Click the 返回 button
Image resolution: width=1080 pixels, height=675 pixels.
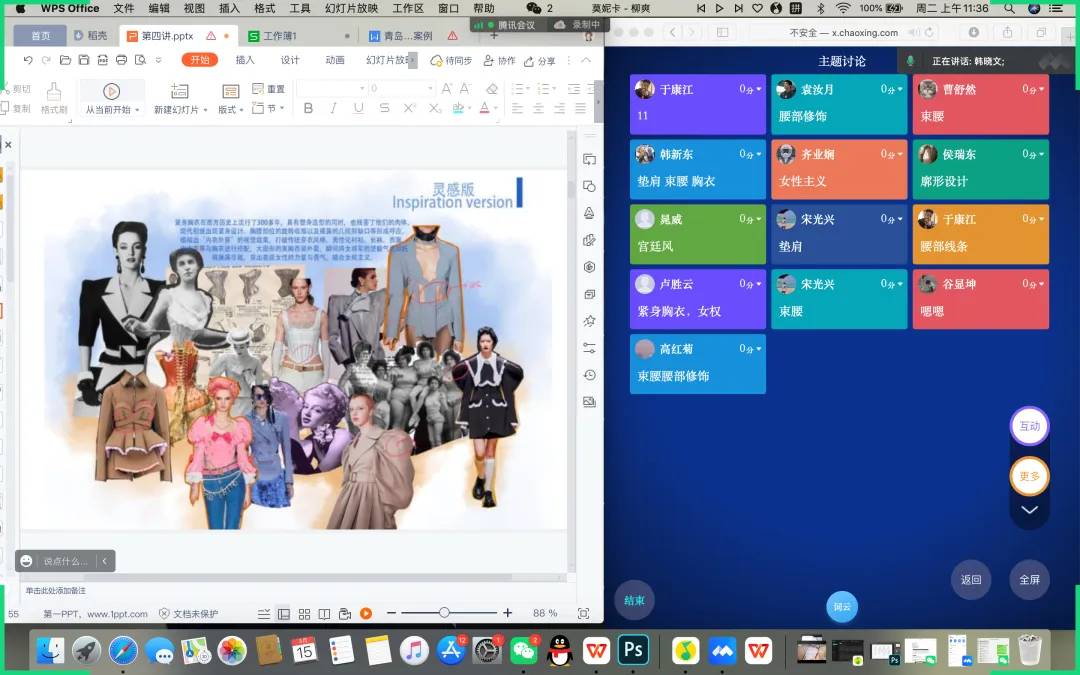pyautogui.click(x=971, y=580)
